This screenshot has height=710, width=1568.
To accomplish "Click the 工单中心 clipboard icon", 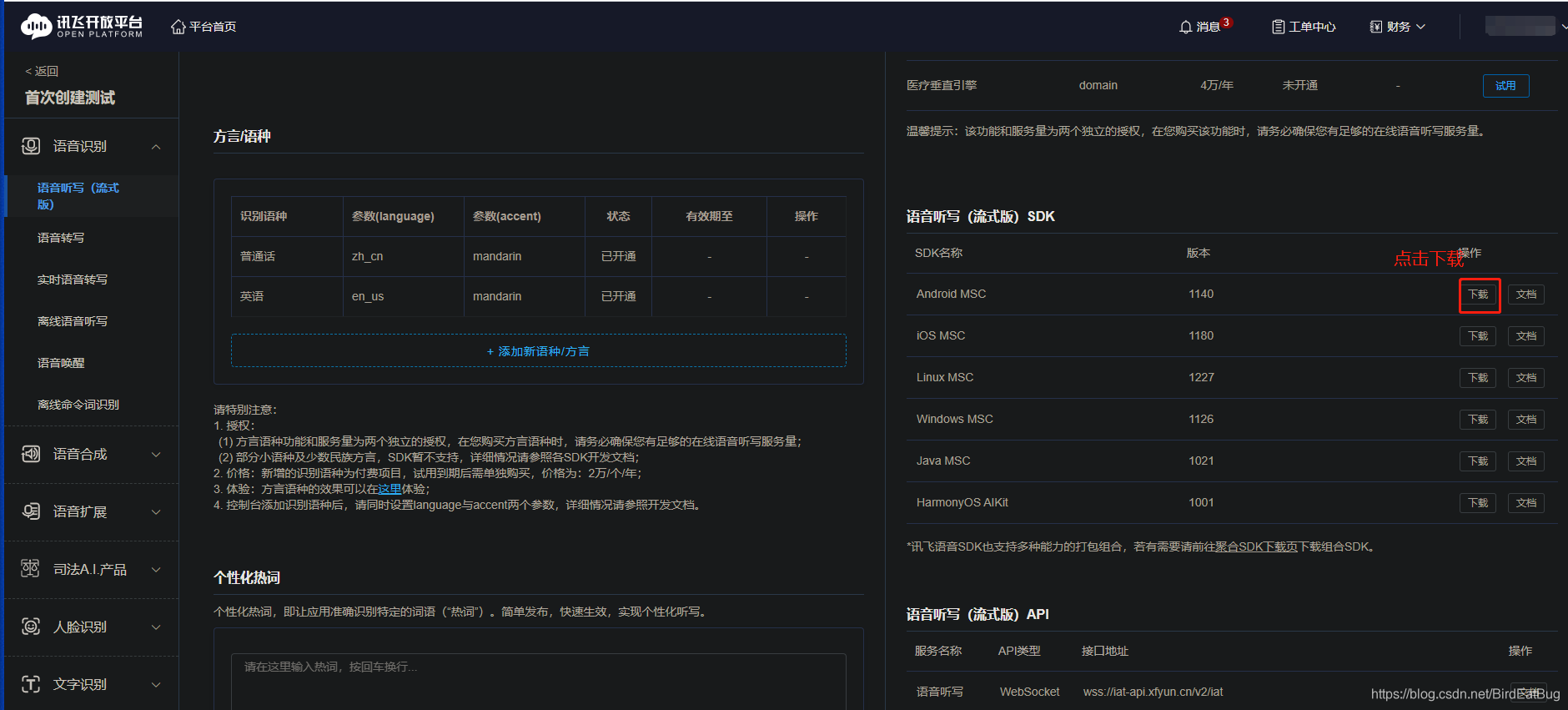I will 1278,27.
